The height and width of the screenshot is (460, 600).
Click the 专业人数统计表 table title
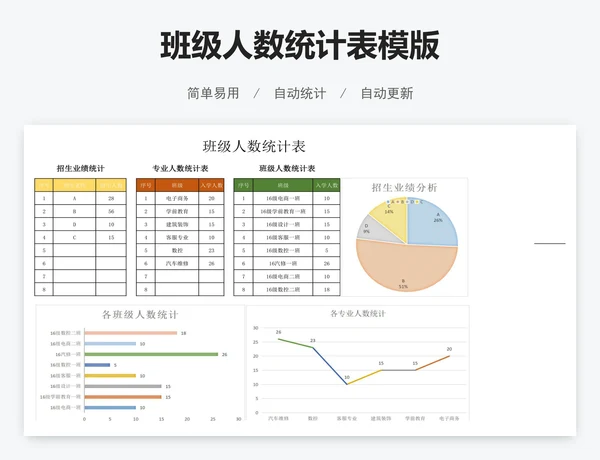(180, 168)
